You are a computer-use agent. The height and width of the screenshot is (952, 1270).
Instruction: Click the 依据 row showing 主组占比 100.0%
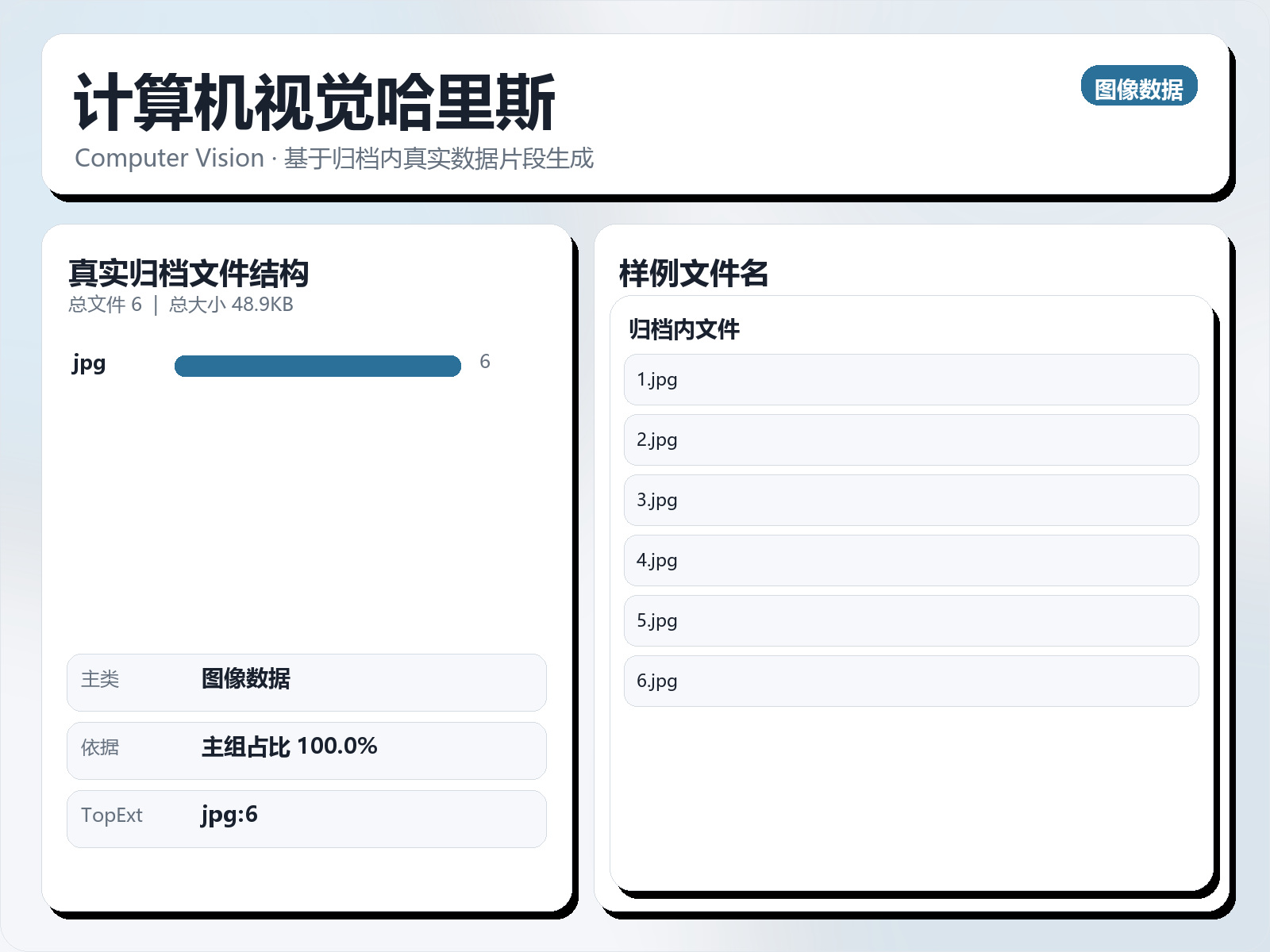point(306,750)
